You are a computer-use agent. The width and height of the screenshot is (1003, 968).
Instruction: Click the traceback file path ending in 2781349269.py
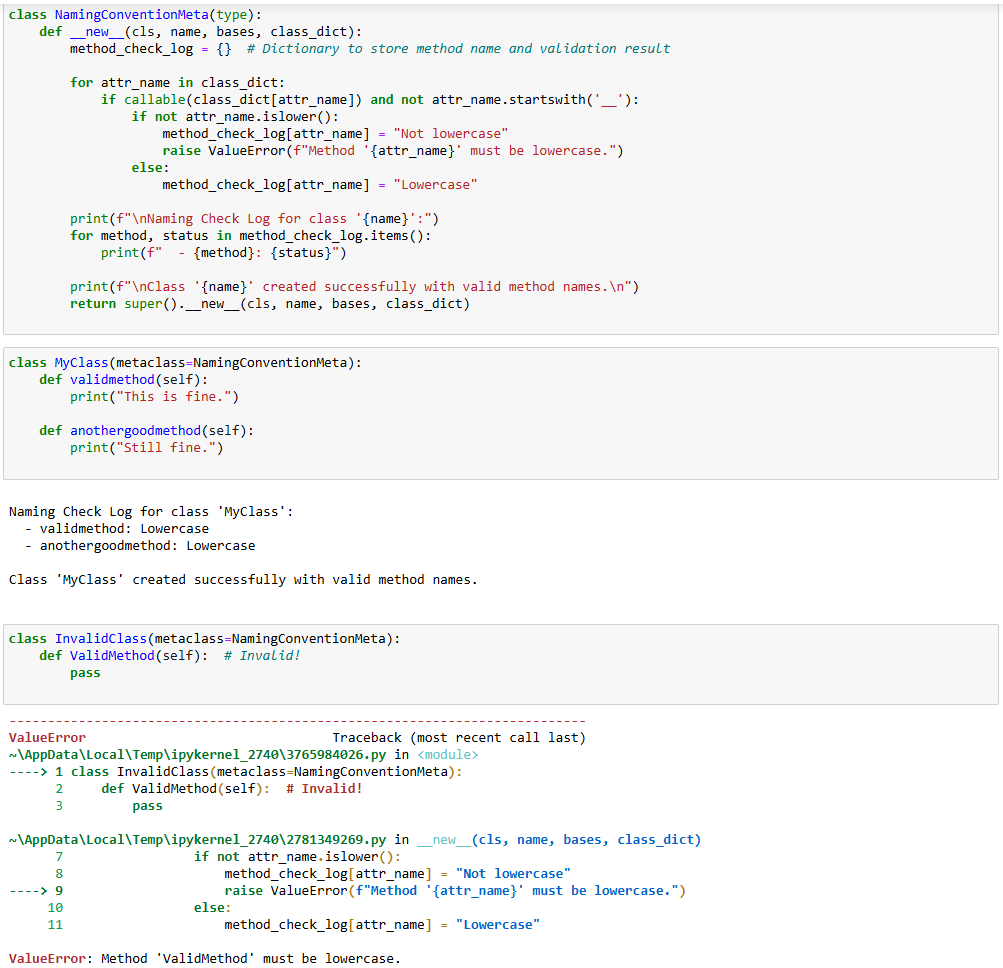[x=197, y=840]
